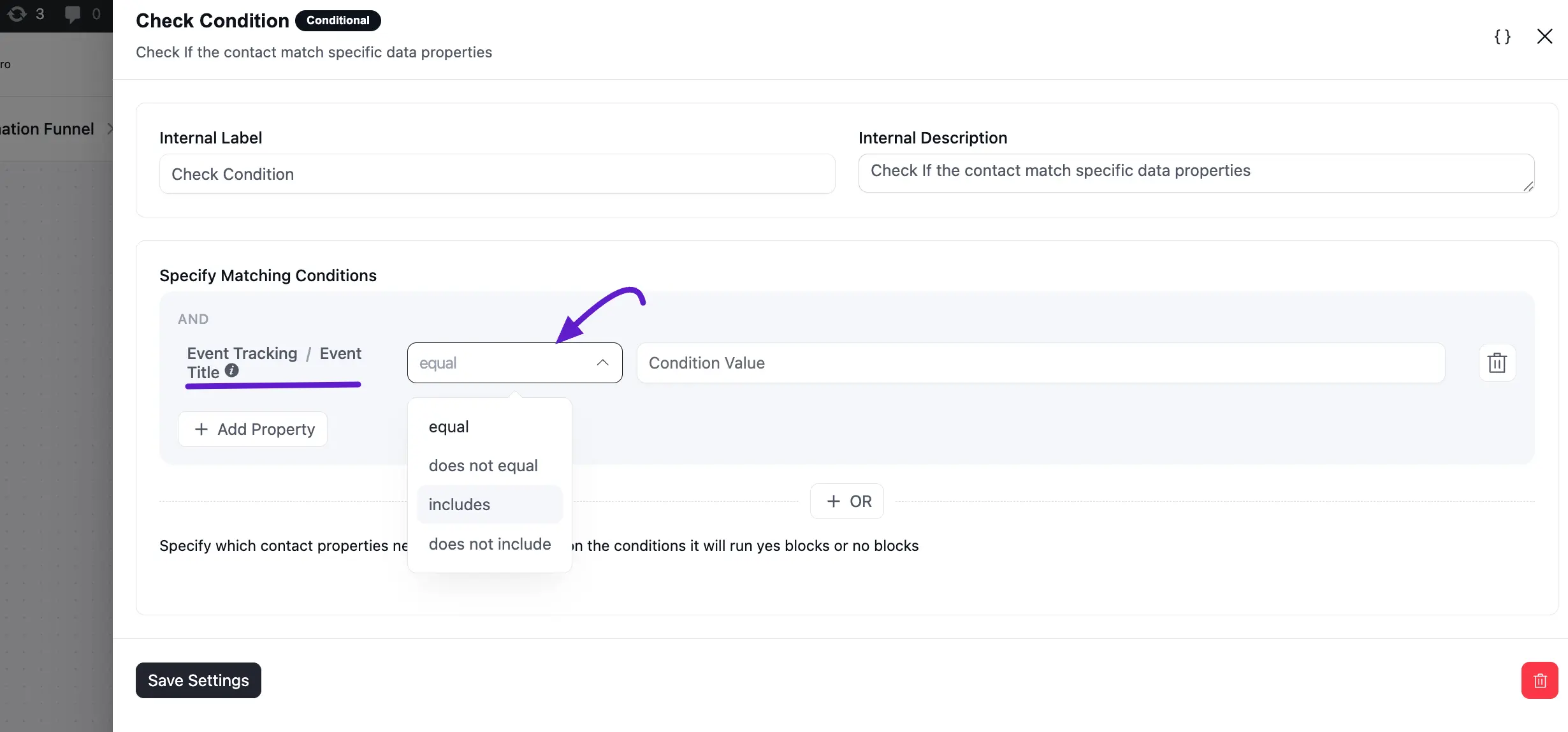This screenshot has width=1568, height=732.
Task: Edit the Internal Label input
Action: [x=497, y=174]
